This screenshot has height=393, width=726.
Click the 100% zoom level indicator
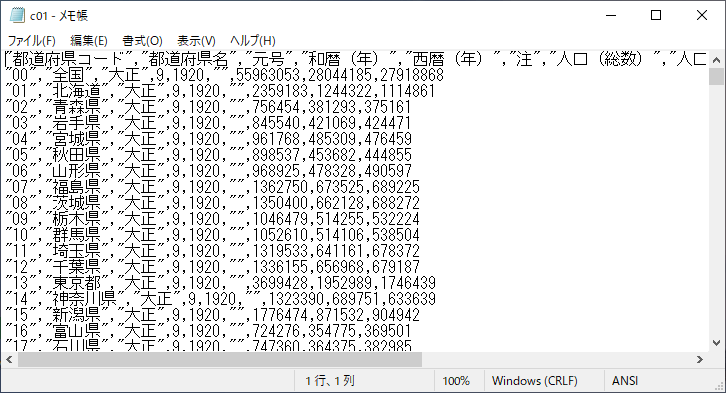pyautogui.click(x=456, y=381)
